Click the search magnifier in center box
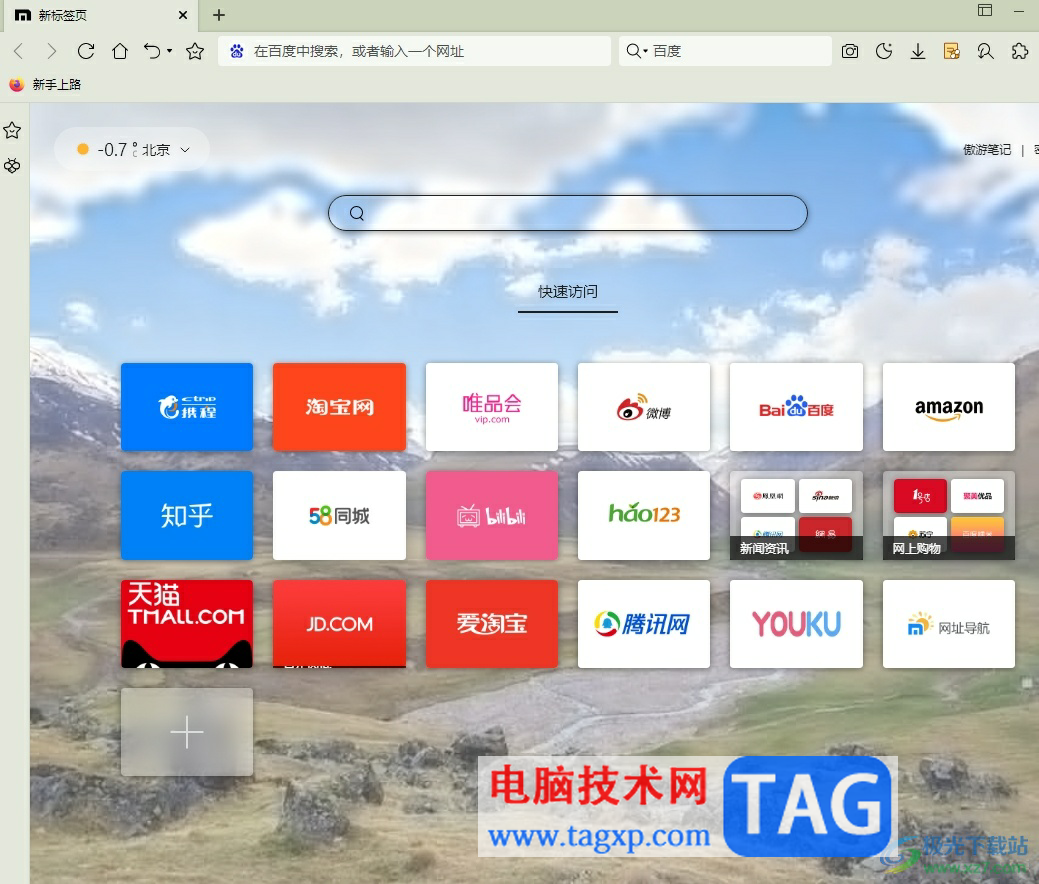This screenshot has height=884, width=1039. click(356, 213)
